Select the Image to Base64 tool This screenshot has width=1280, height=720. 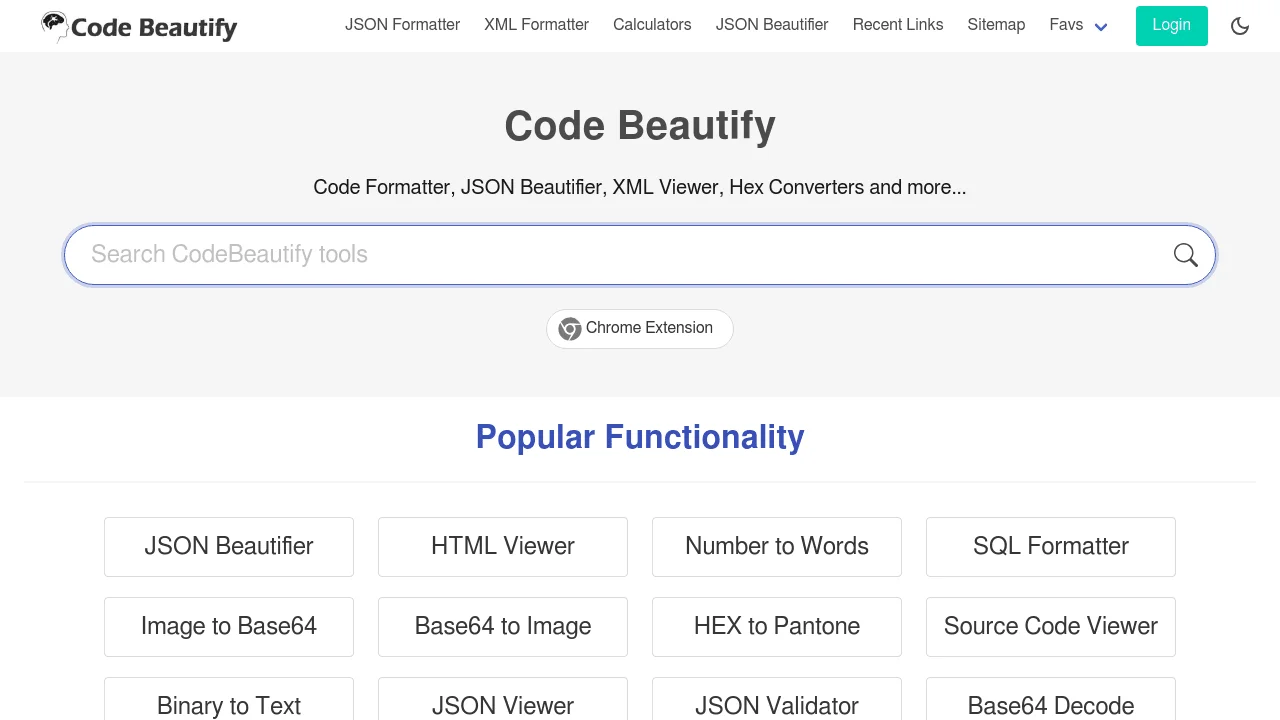pyautogui.click(x=229, y=626)
